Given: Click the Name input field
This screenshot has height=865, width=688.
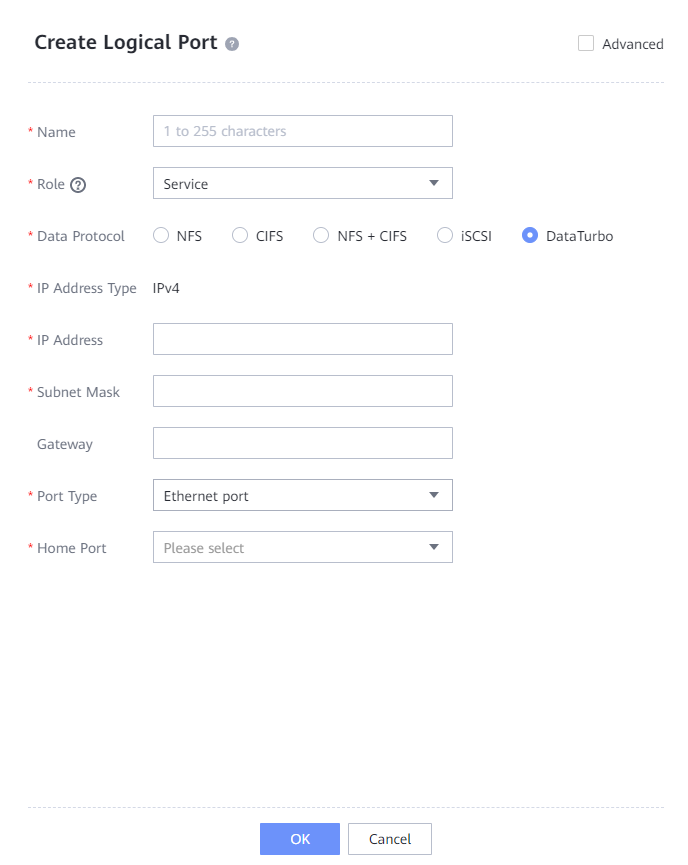Looking at the screenshot, I should pos(302,131).
